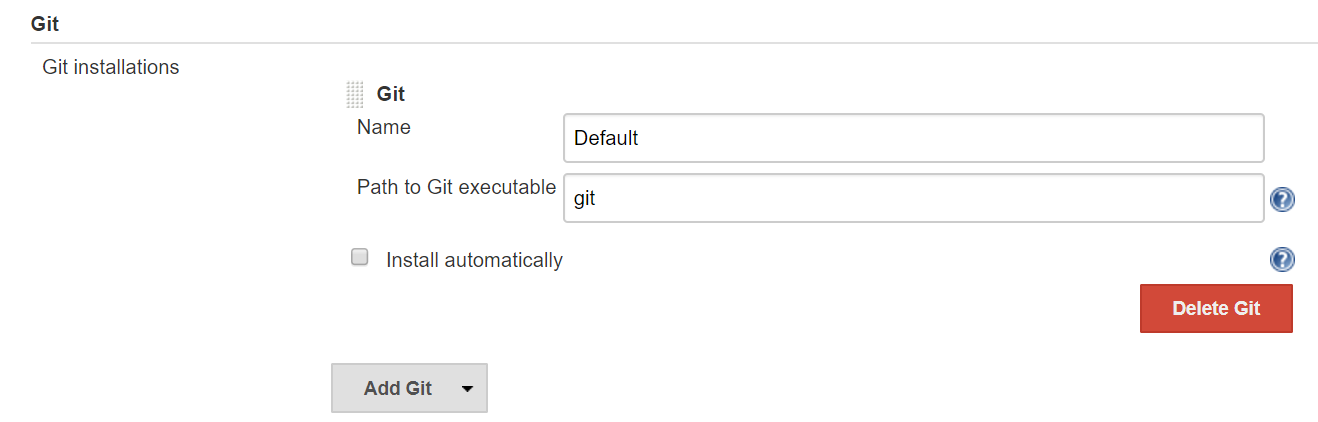The width and height of the screenshot is (1318, 422).
Task: Open help for Path to Git executable
Action: coord(1282,200)
